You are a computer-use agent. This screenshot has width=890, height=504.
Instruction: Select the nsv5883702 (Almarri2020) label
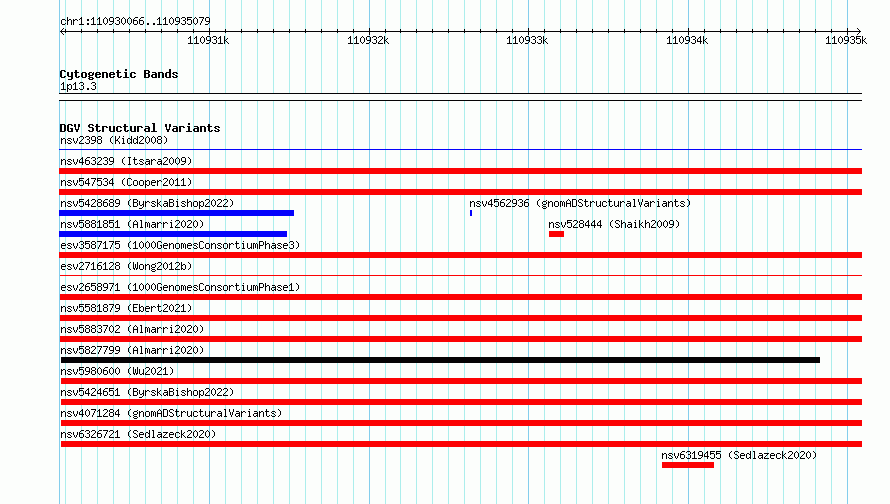(132, 329)
